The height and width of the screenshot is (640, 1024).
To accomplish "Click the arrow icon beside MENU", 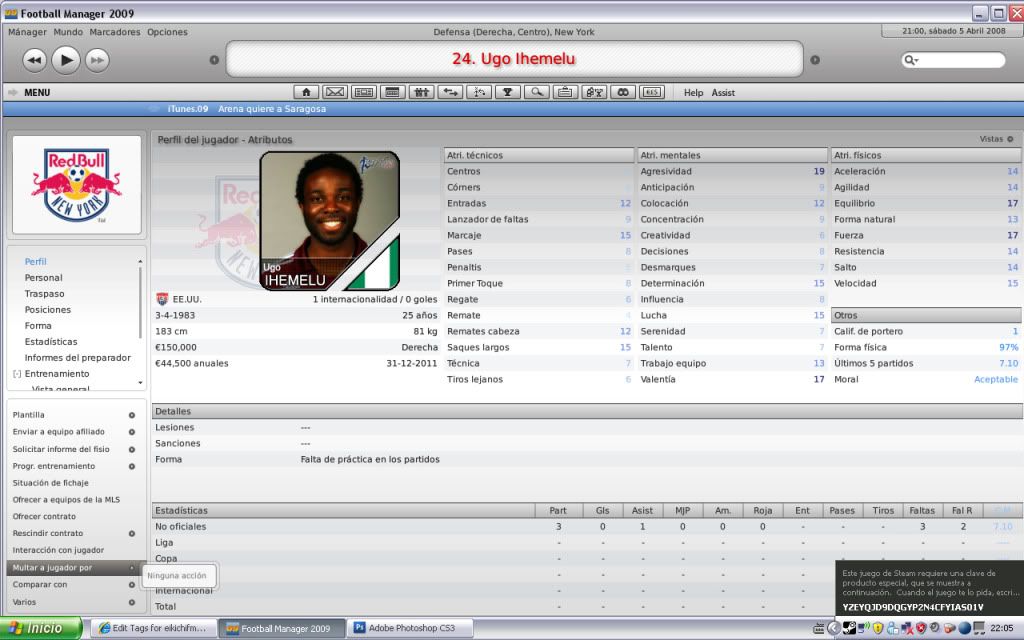I will (12, 93).
